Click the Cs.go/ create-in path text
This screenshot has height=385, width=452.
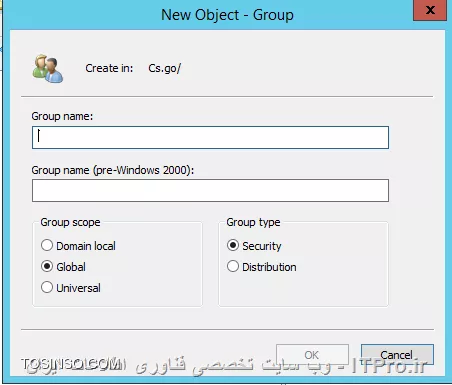(x=164, y=68)
